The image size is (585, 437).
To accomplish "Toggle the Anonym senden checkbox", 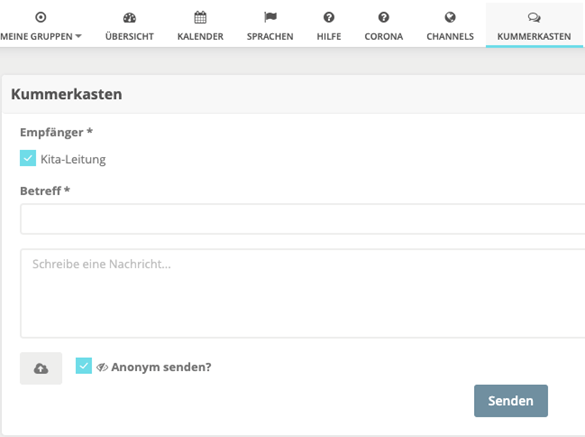I will click(x=84, y=366).
